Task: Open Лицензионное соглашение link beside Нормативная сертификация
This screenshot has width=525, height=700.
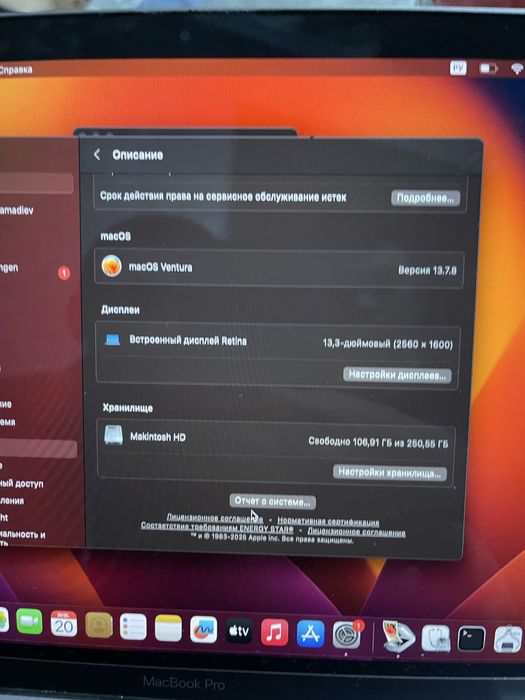Action: tap(215, 518)
